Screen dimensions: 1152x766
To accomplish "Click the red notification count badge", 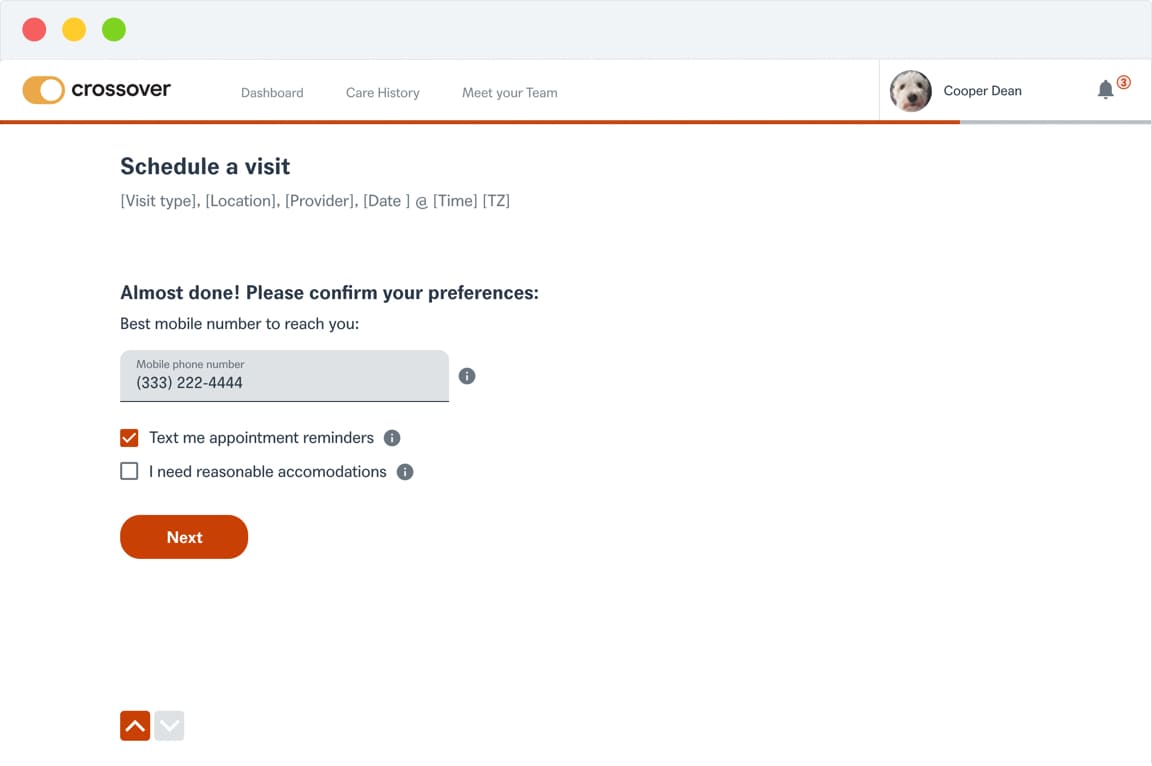I will [x=1123, y=82].
